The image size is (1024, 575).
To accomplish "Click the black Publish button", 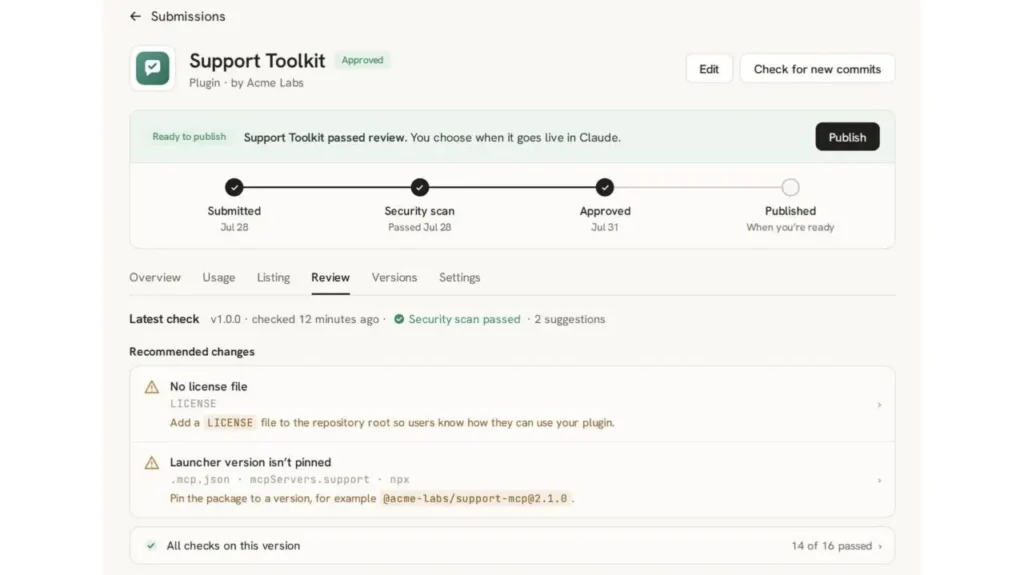I will tap(847, 137).
